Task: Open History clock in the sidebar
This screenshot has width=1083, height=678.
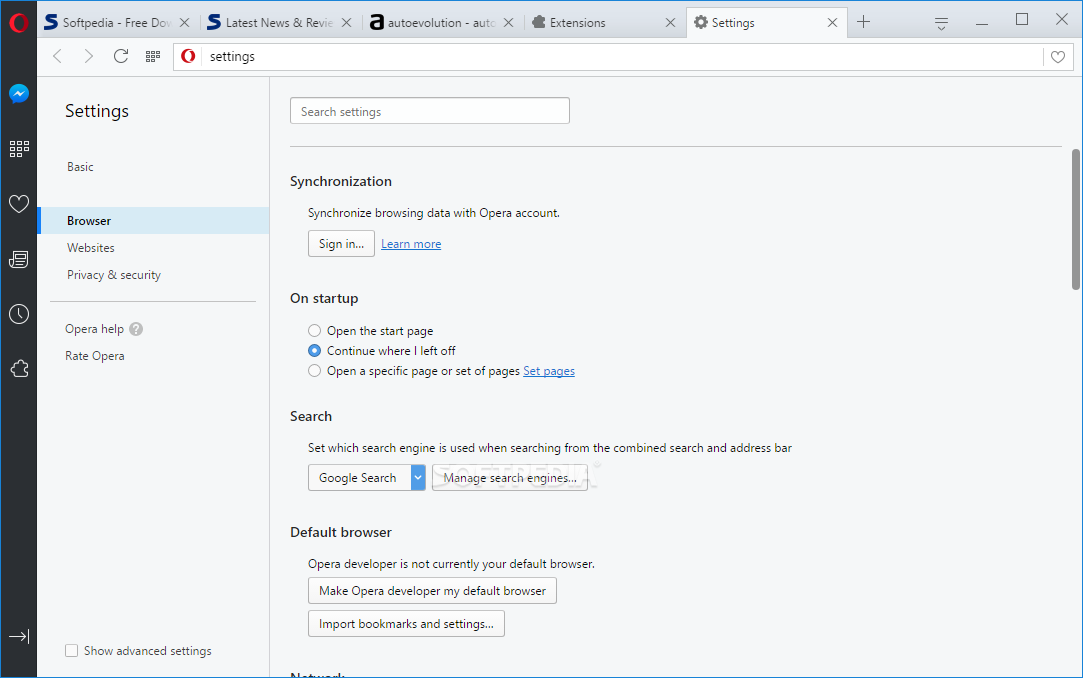Action: click(19, 314)
